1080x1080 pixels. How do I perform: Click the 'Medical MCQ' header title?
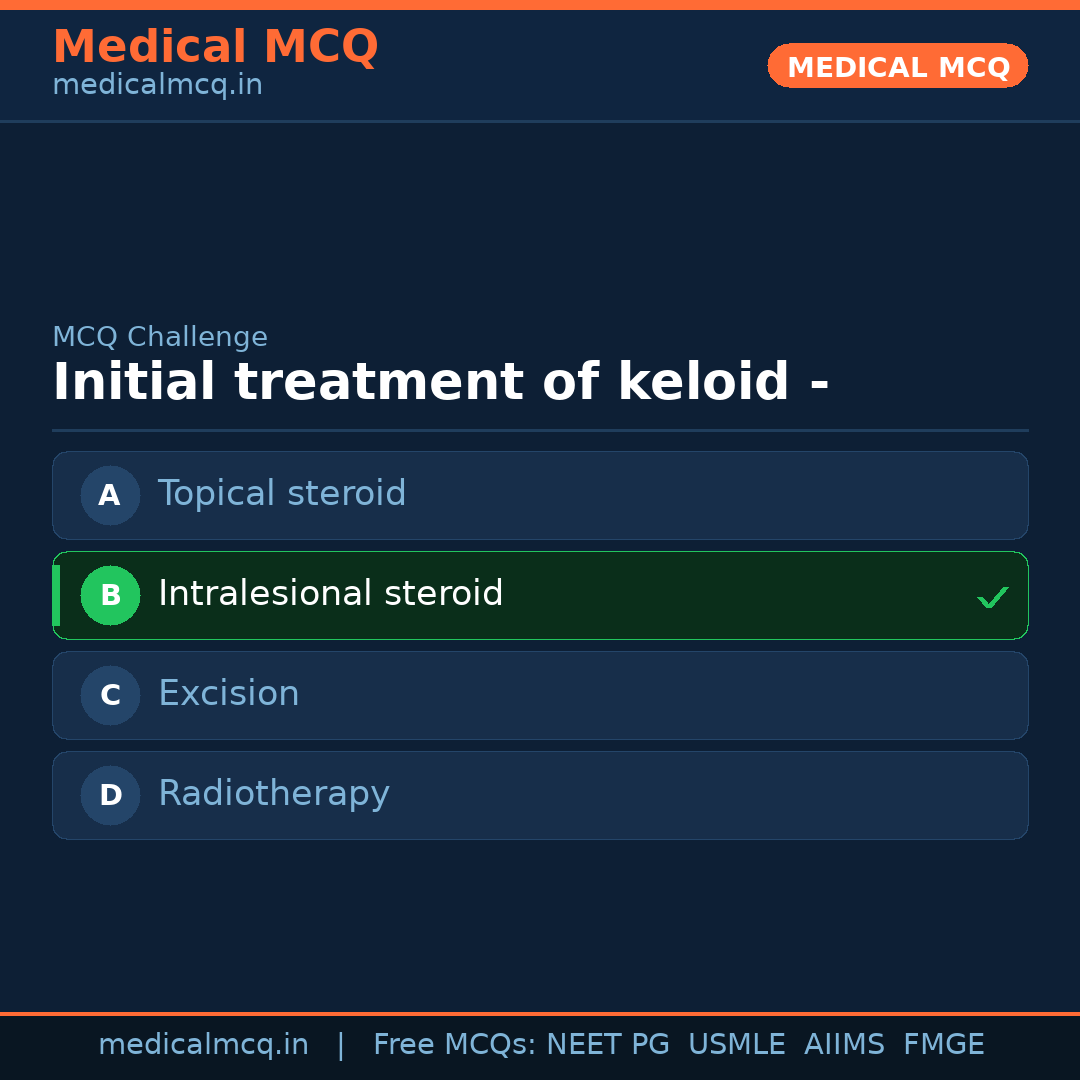215,47
